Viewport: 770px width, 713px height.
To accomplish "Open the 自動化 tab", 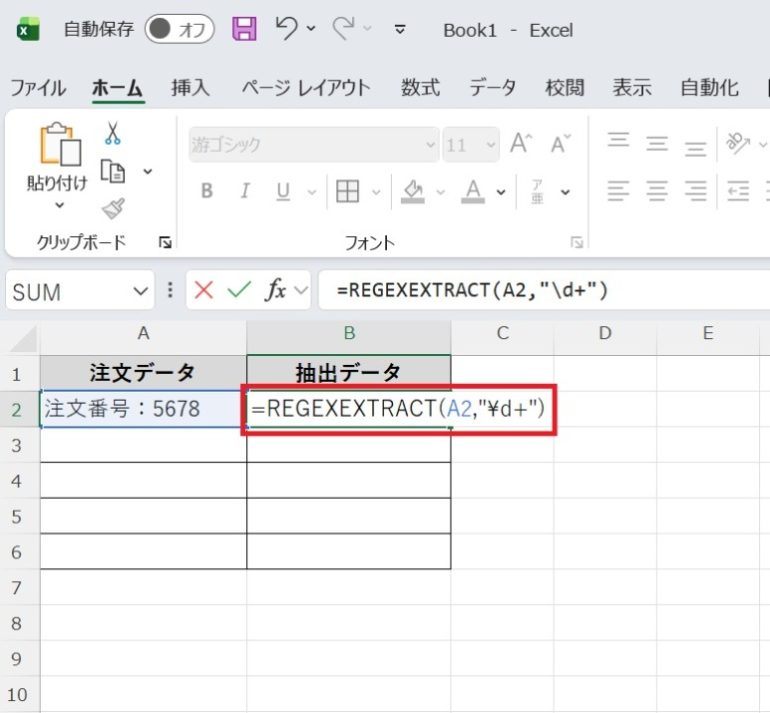I will click(x=710, y=88).
